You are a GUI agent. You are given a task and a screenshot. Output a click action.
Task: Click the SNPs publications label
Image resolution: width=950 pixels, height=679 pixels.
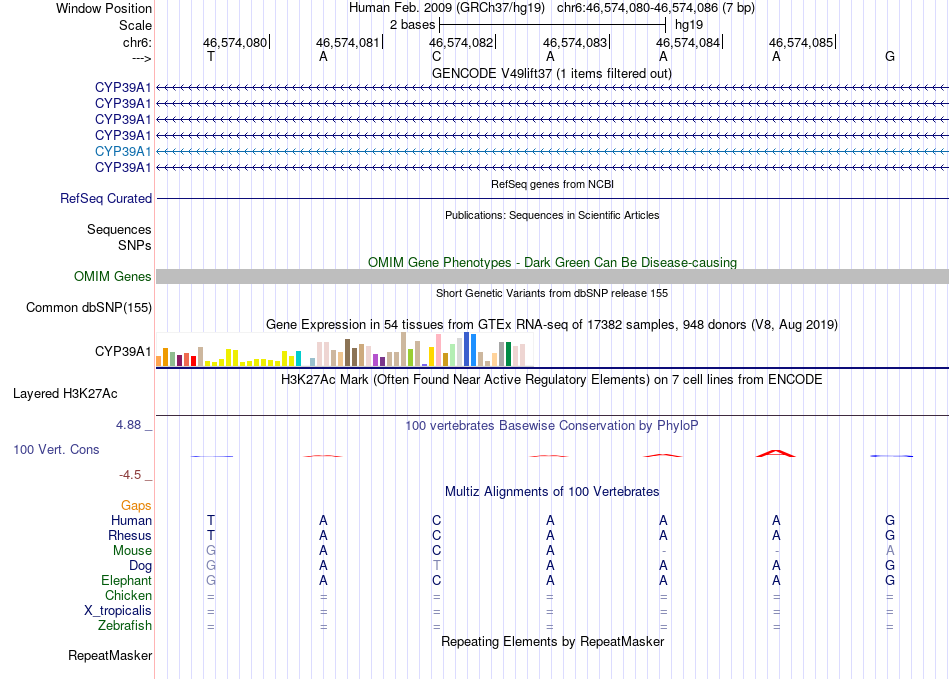(x=135, y=245)
